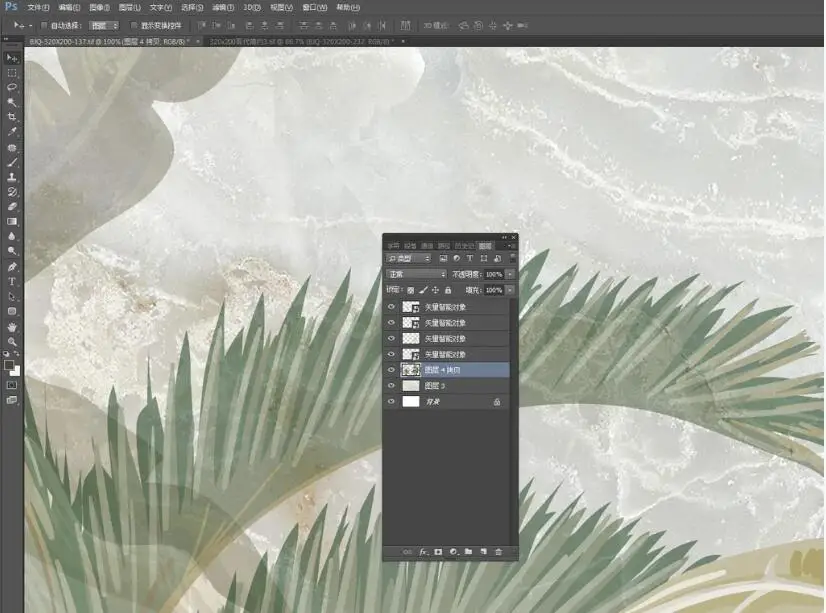This screenshot has width=826, height=613.
Task: Add a layer style with fx button
Action: point(423,552)
